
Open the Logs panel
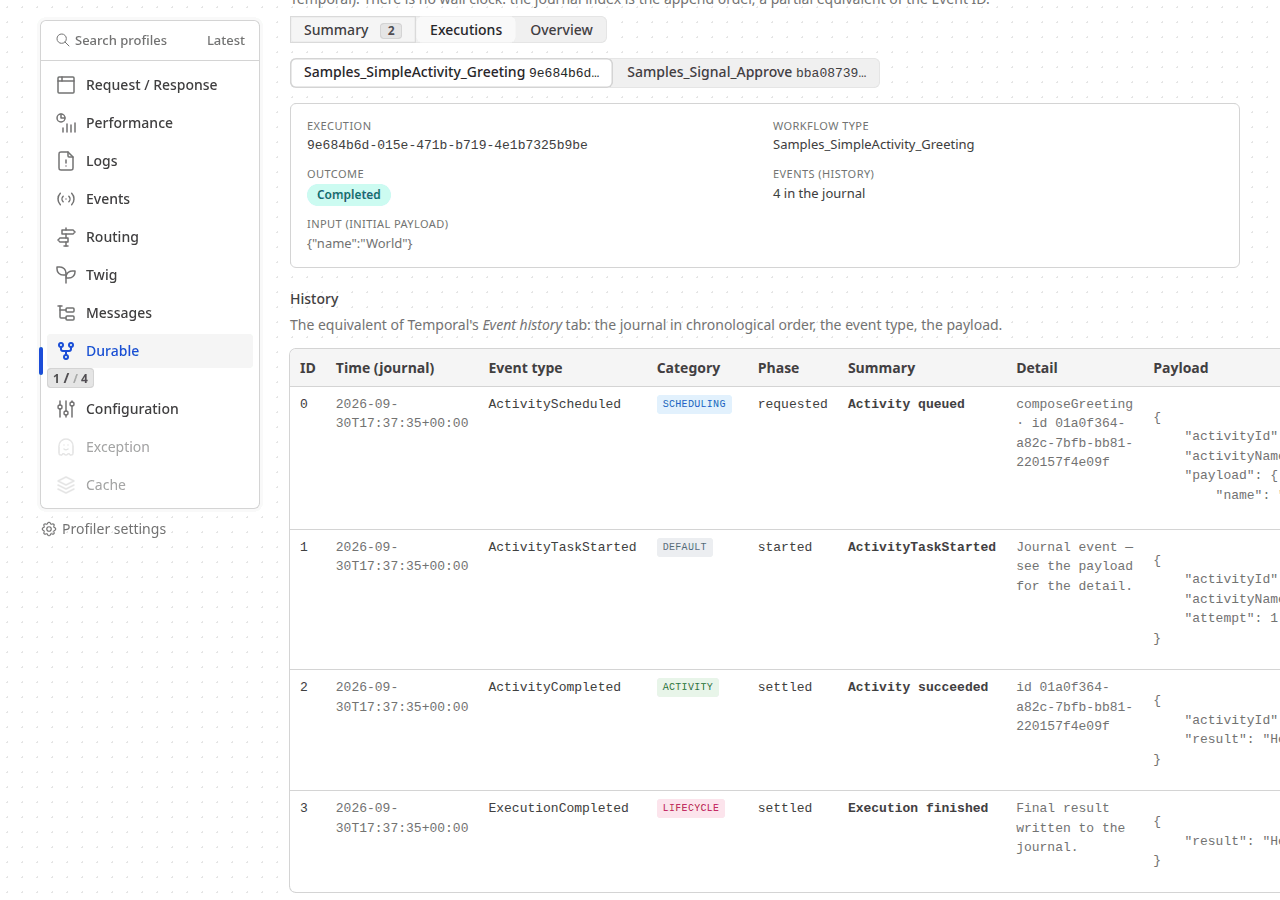click(150, 161)
